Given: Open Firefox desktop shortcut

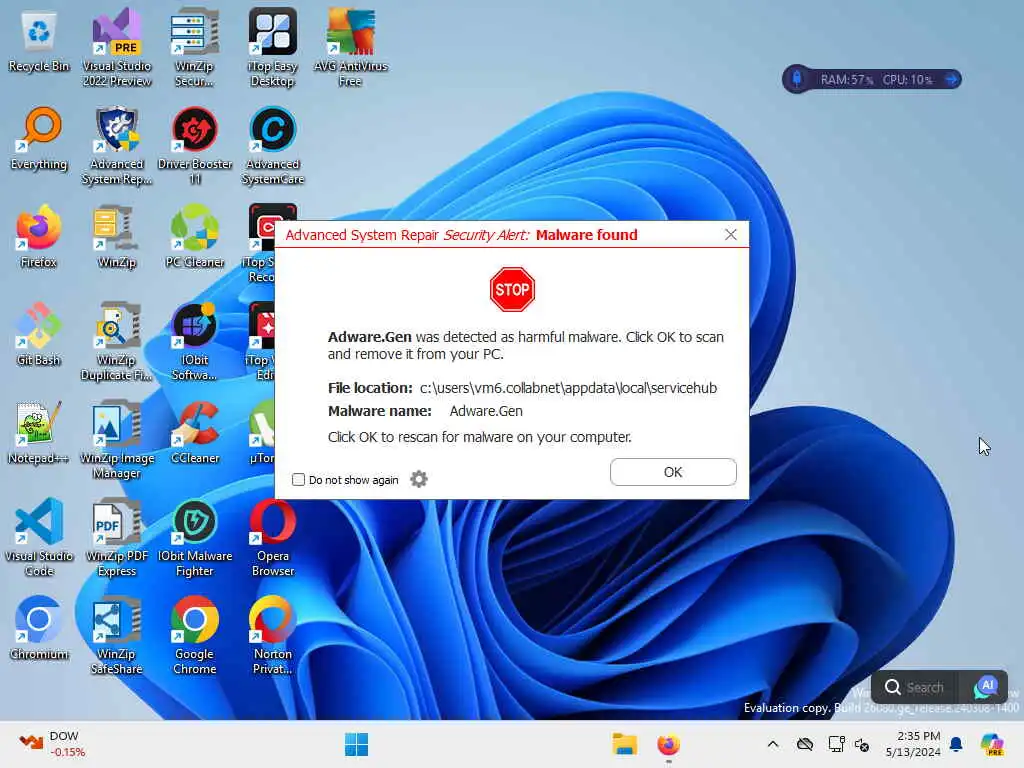Looking at the screenshot, I should [39, 237].
